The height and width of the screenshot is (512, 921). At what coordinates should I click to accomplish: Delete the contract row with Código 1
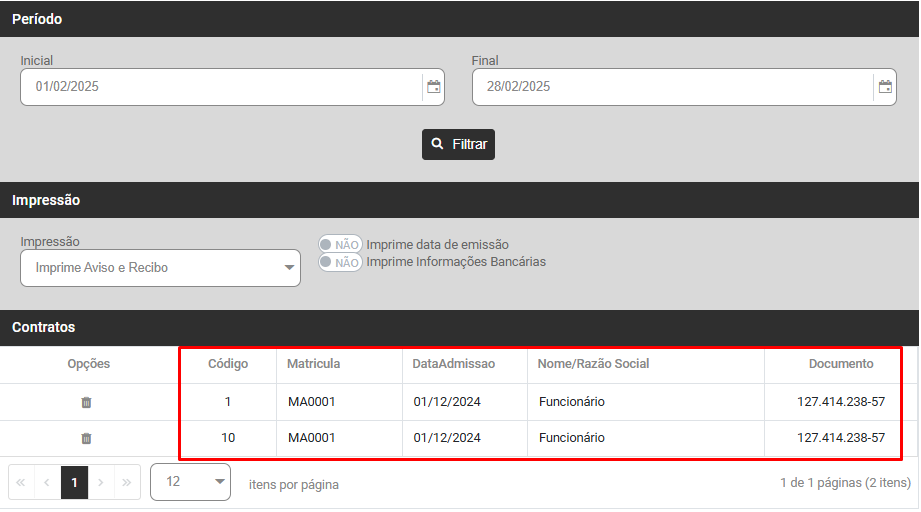(x=86, y=402)
